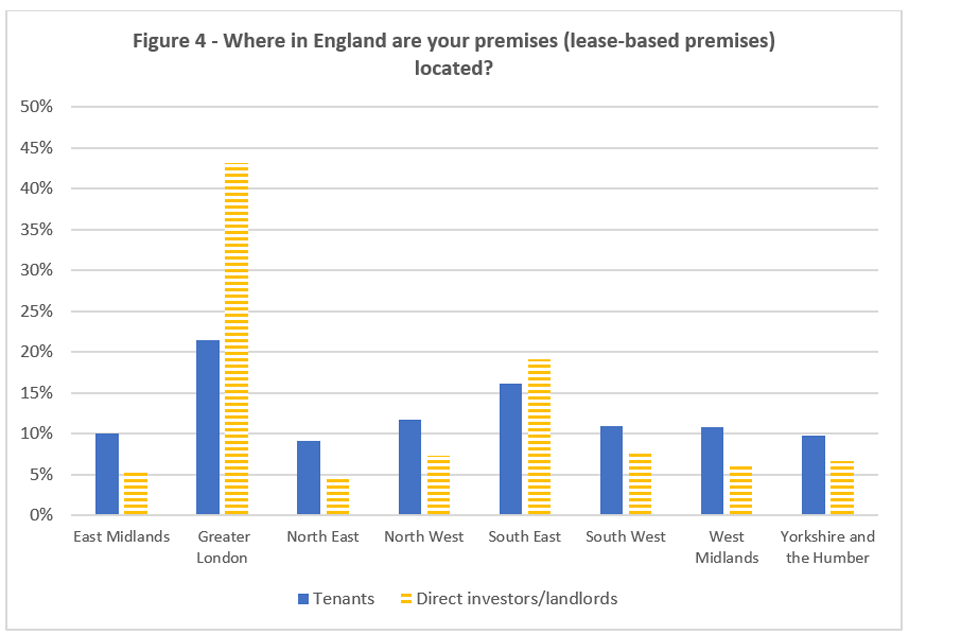This screenshot has width=960, height=640.
Task: Select the Greater London axis label
Action: pos(222,547)
